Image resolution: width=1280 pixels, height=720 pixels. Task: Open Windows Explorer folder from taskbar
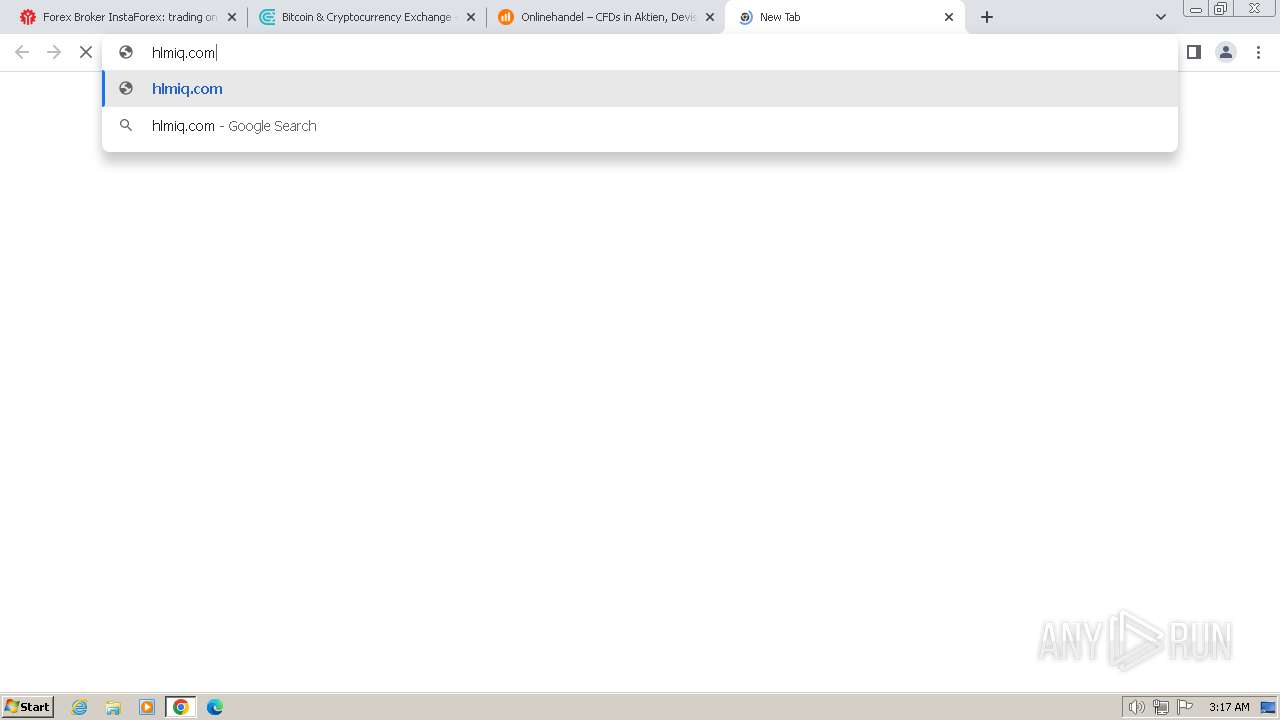coord(113,707)
